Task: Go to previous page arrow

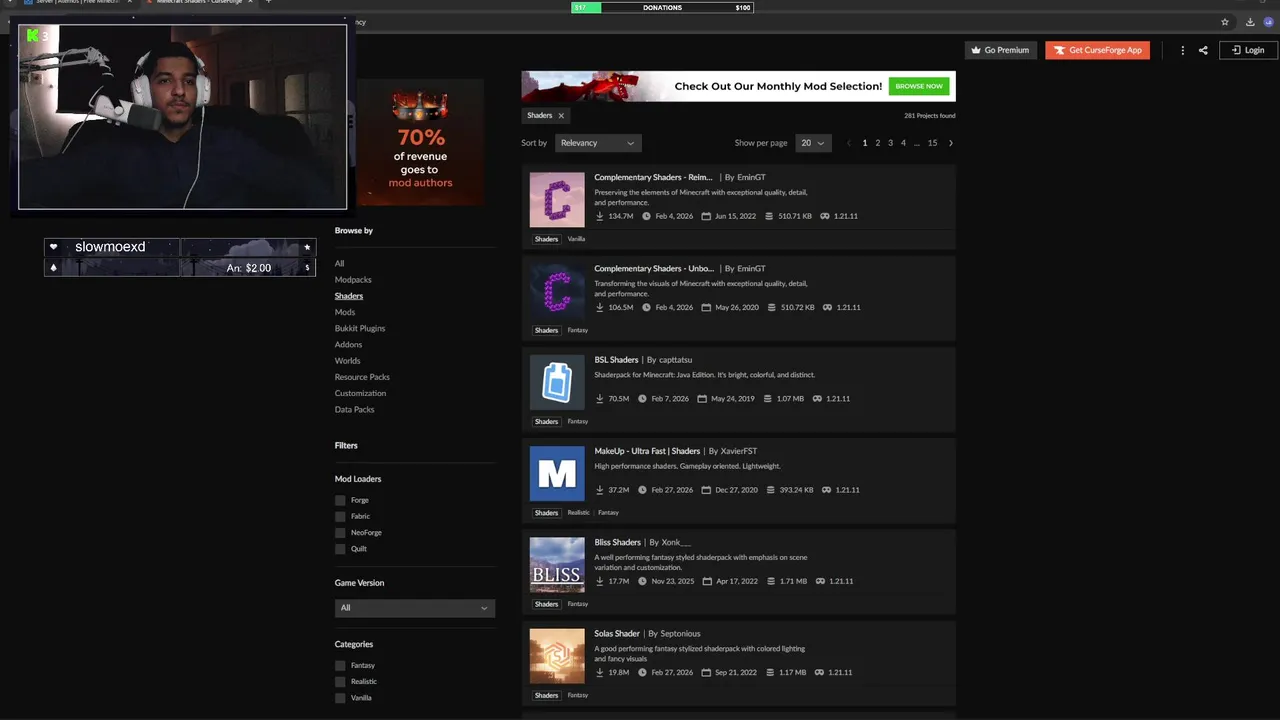Action: (849, 143)
